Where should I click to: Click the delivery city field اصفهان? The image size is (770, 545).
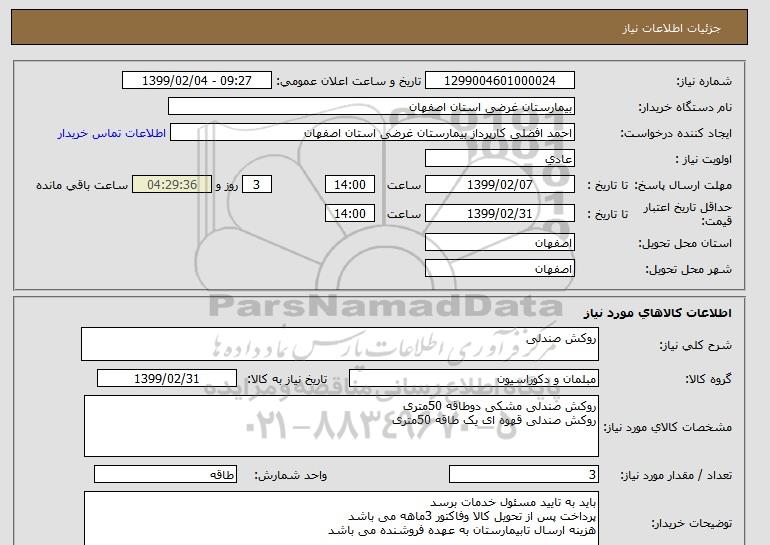click(500, 269)
